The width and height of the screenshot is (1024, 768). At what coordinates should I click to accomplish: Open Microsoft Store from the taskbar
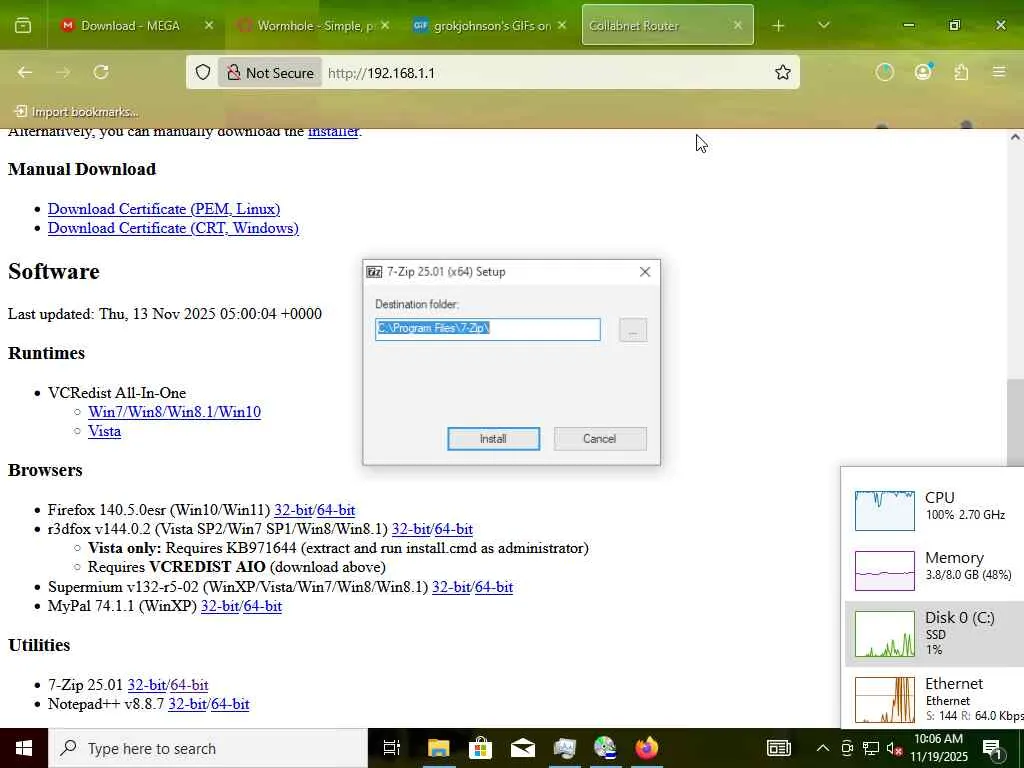tap(481, 748)
